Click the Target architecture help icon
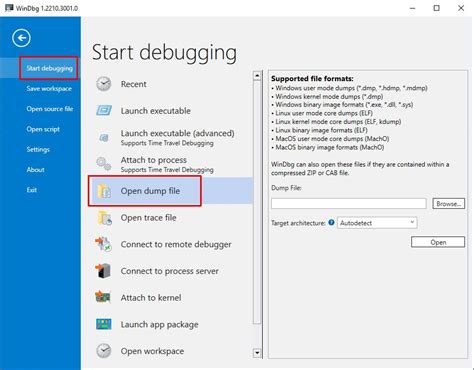Screen dimensions: 474x370 tap(331, 222)
